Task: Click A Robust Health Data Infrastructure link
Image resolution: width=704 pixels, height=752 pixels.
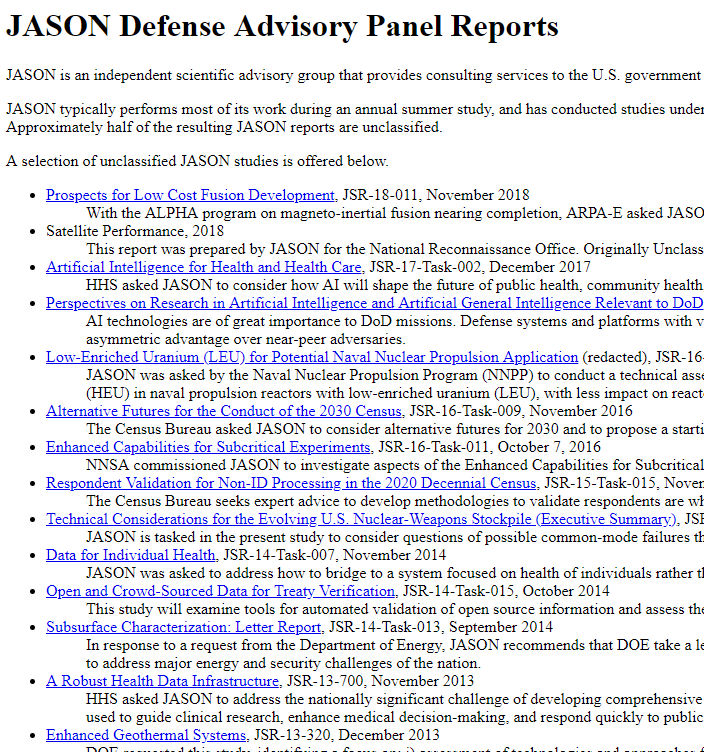Action: (x=162, y=681)
